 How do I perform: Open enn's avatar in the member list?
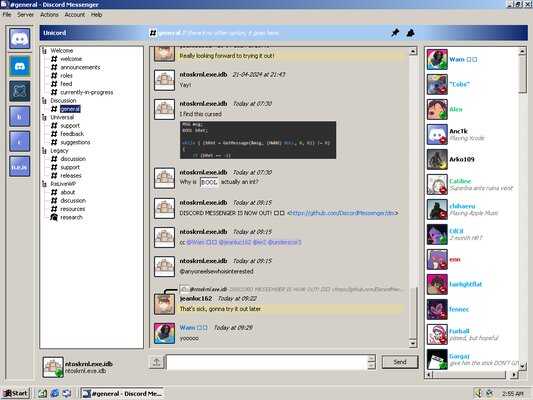pyautogui.click(x=437, y=259)
